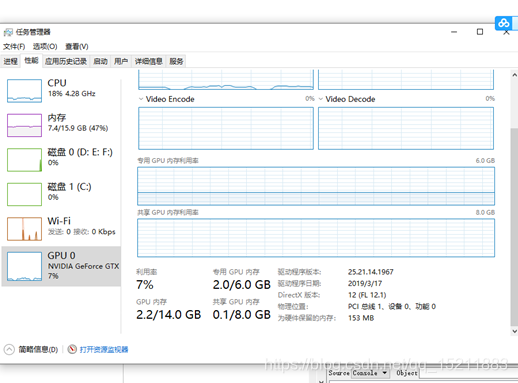Click the 2.0/6.0 GB dedicated memory value
Image resolution: width=518 pixels, height=383 pixels.
tap(242, 285)
